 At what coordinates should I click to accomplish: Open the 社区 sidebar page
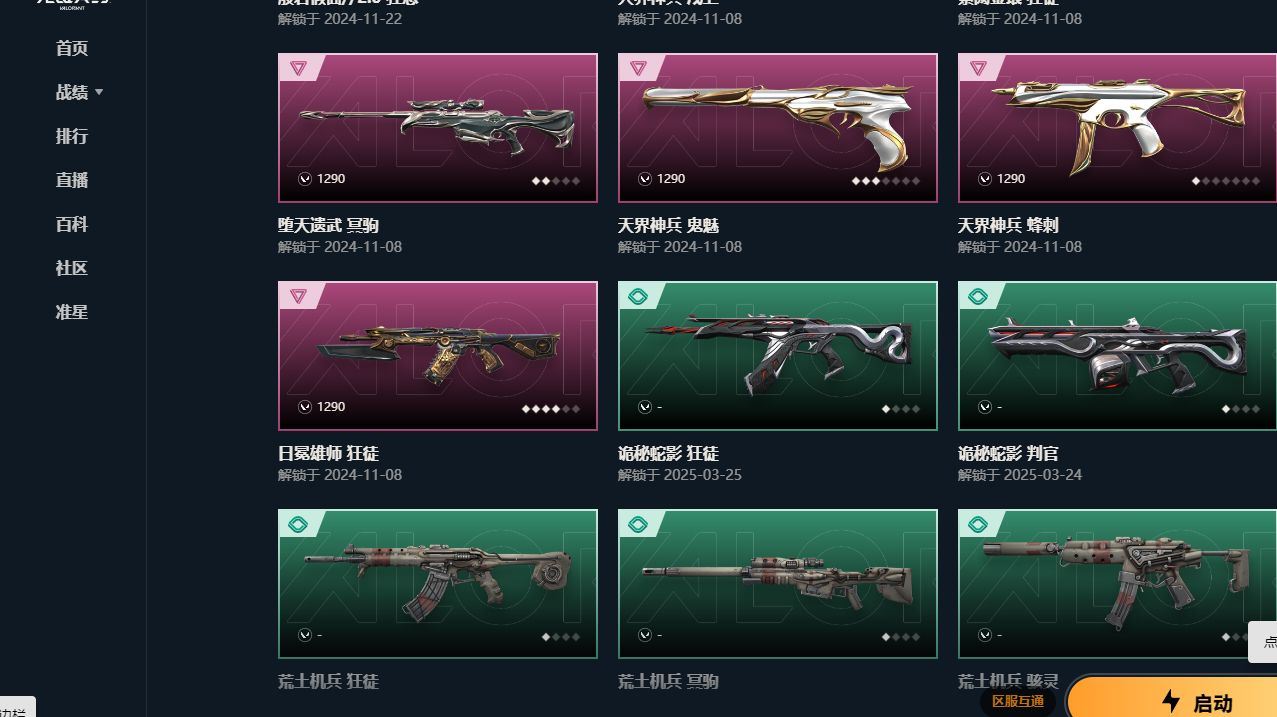[72, 268]
